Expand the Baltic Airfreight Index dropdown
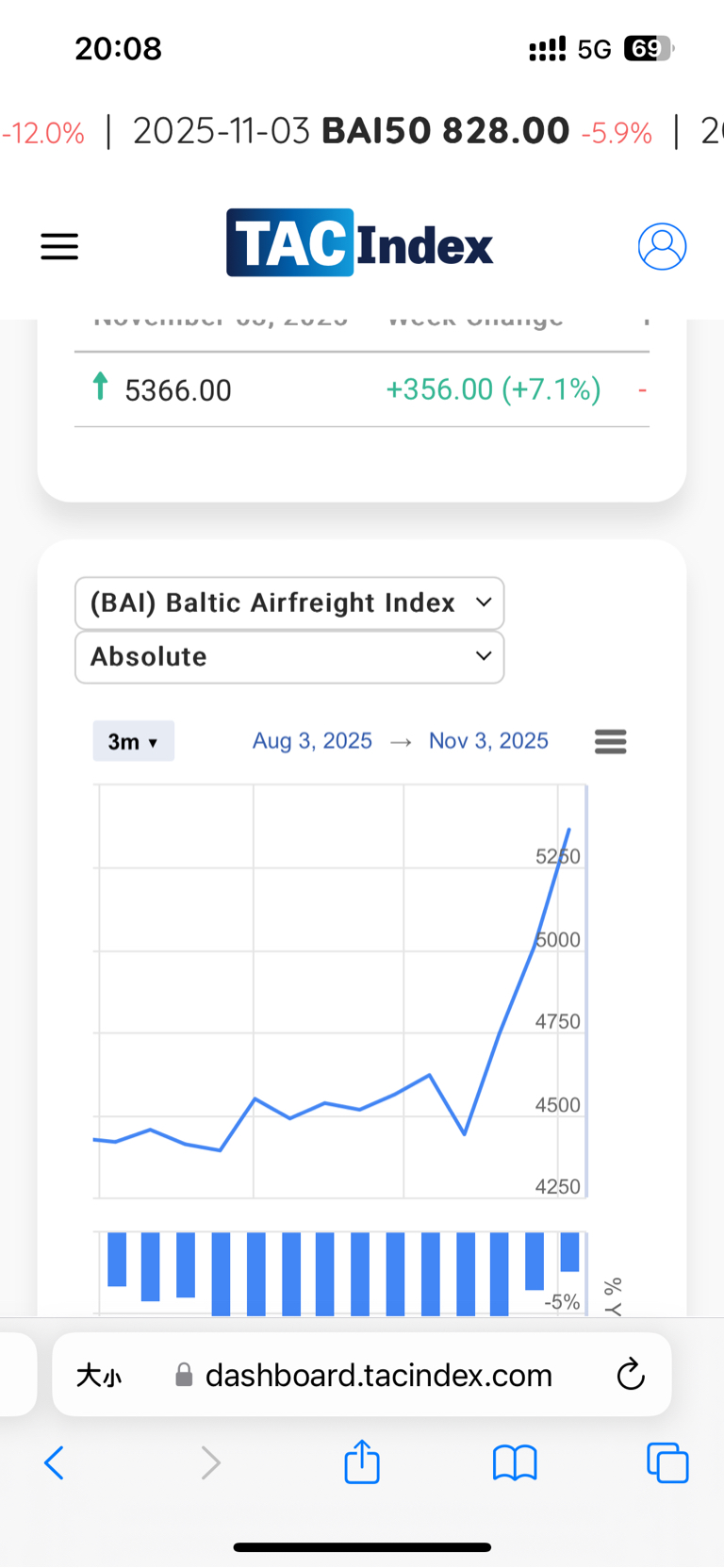The width and height of the screenshot is (724, 1568). click(289, 603)
